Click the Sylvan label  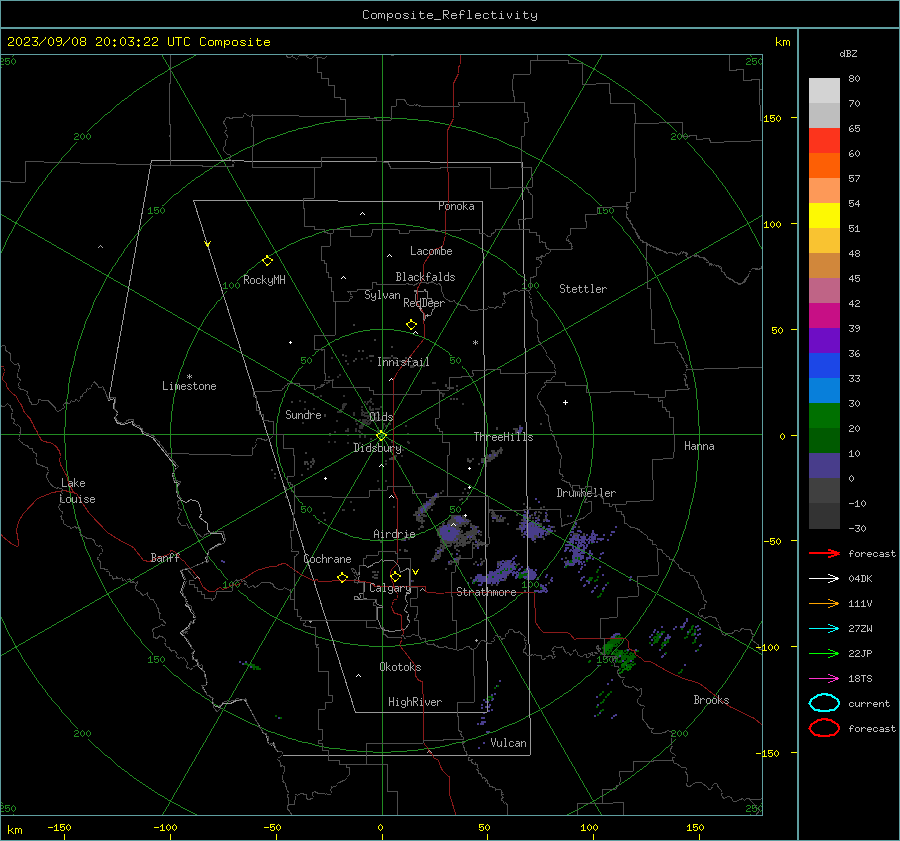382,295
